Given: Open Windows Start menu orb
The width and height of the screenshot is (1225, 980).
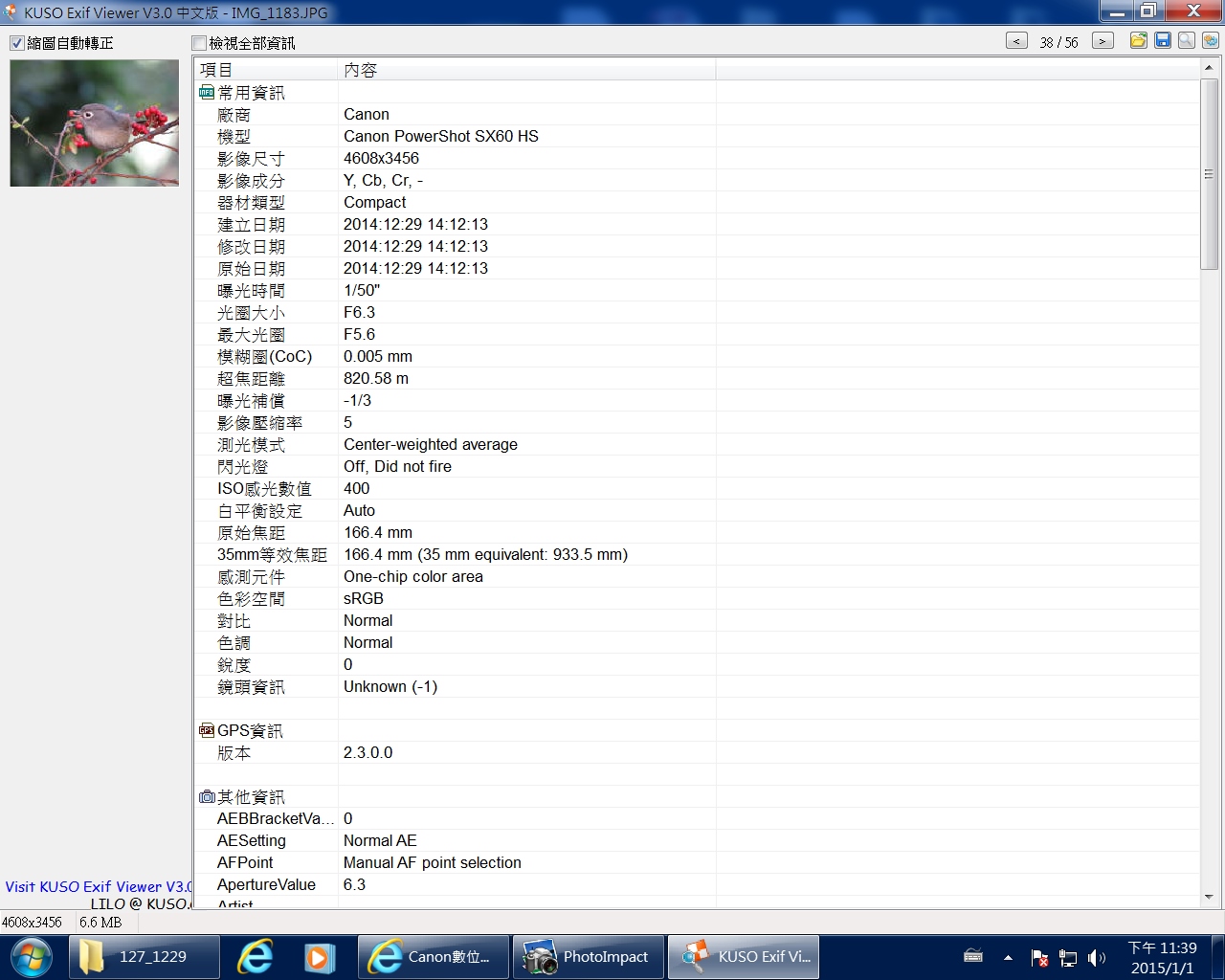Looking at the screenshot, I should [x=32, y=956].
